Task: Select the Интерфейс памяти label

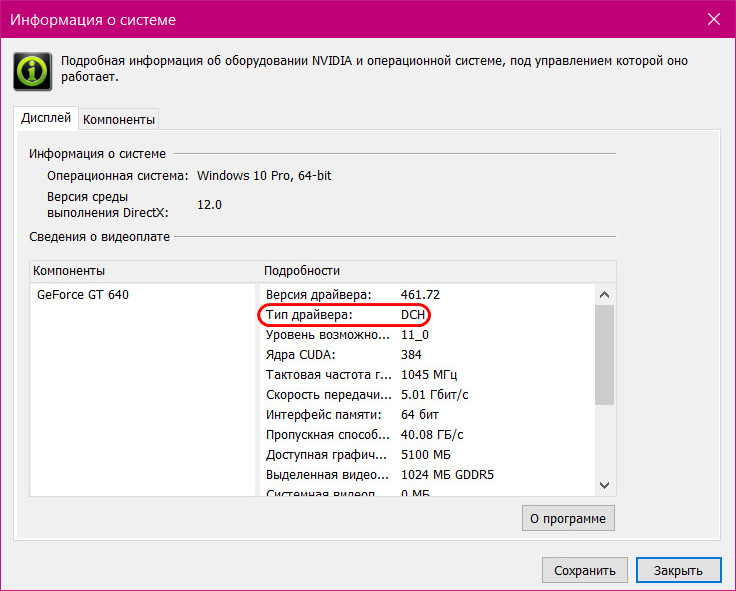Action: [x=323, y=415]
